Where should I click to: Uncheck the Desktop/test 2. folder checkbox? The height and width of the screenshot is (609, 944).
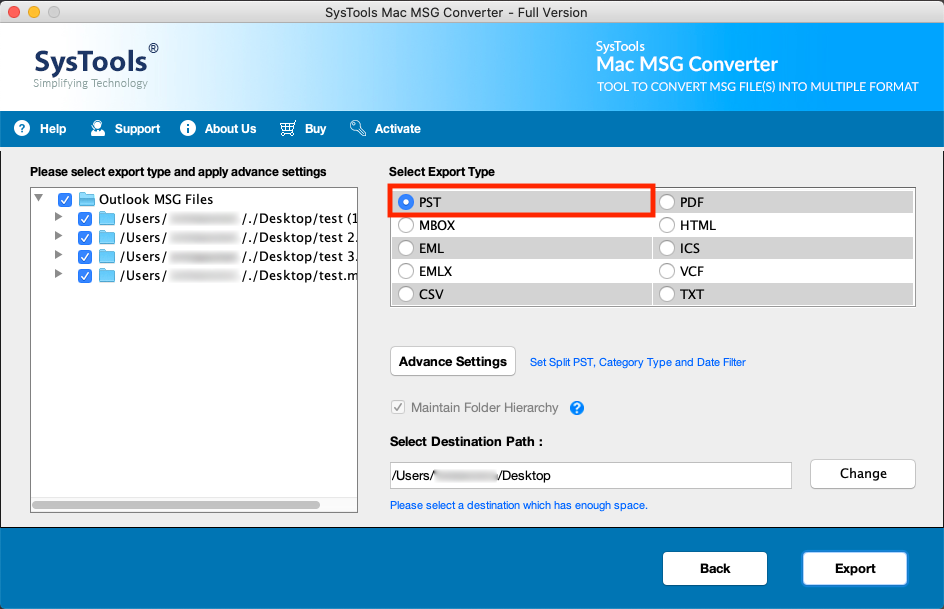[x=85, y=238]
